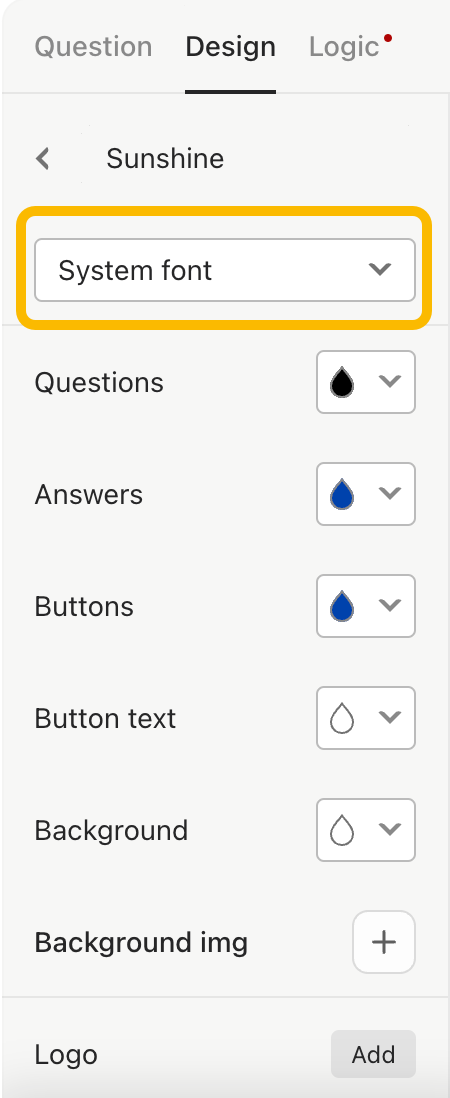The width and height of the screenshot is (450, 1098).
Task: Click the Background img label
Action: point(141,943)
